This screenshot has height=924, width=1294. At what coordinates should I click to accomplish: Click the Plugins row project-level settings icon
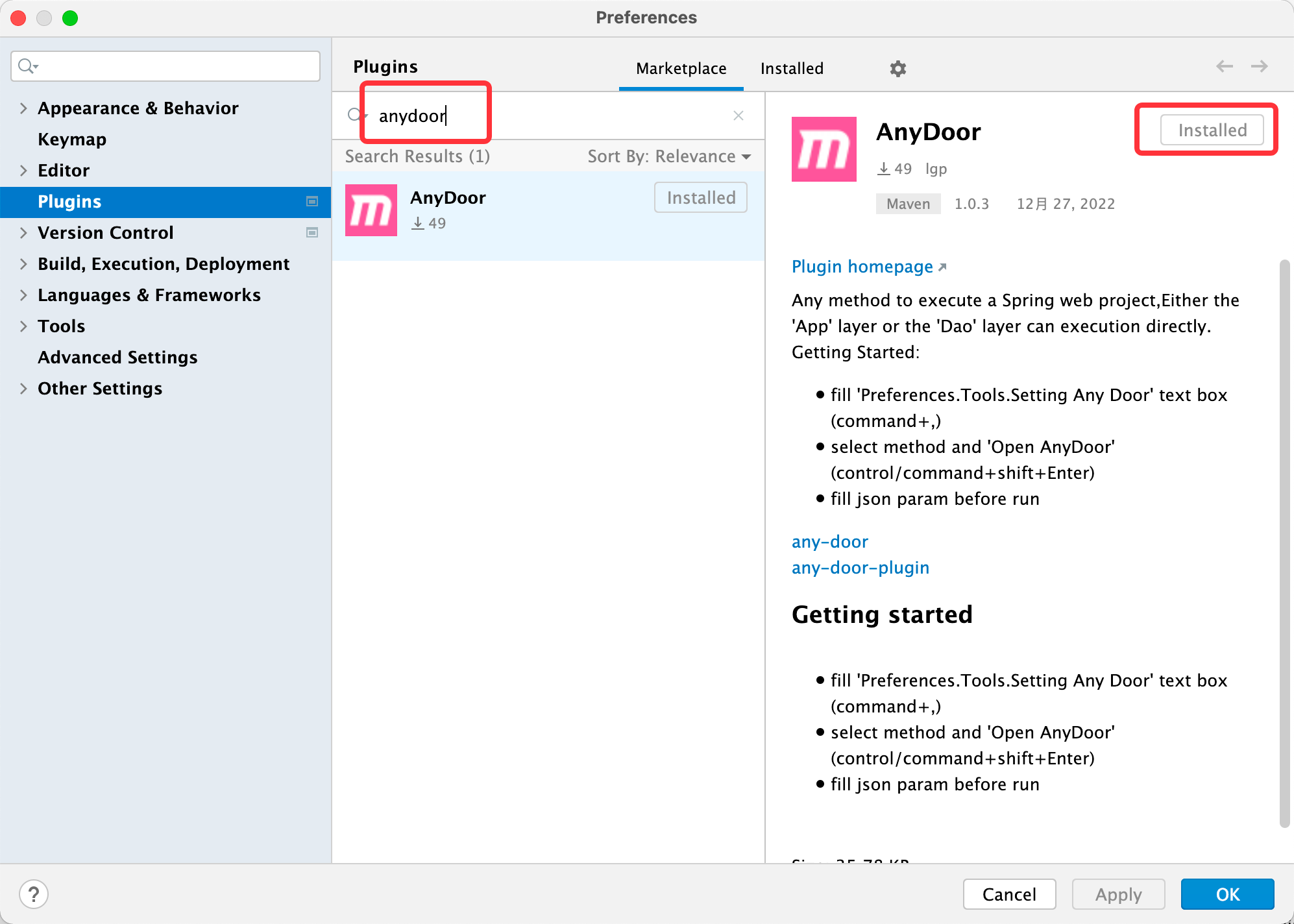tap(312, 201)
